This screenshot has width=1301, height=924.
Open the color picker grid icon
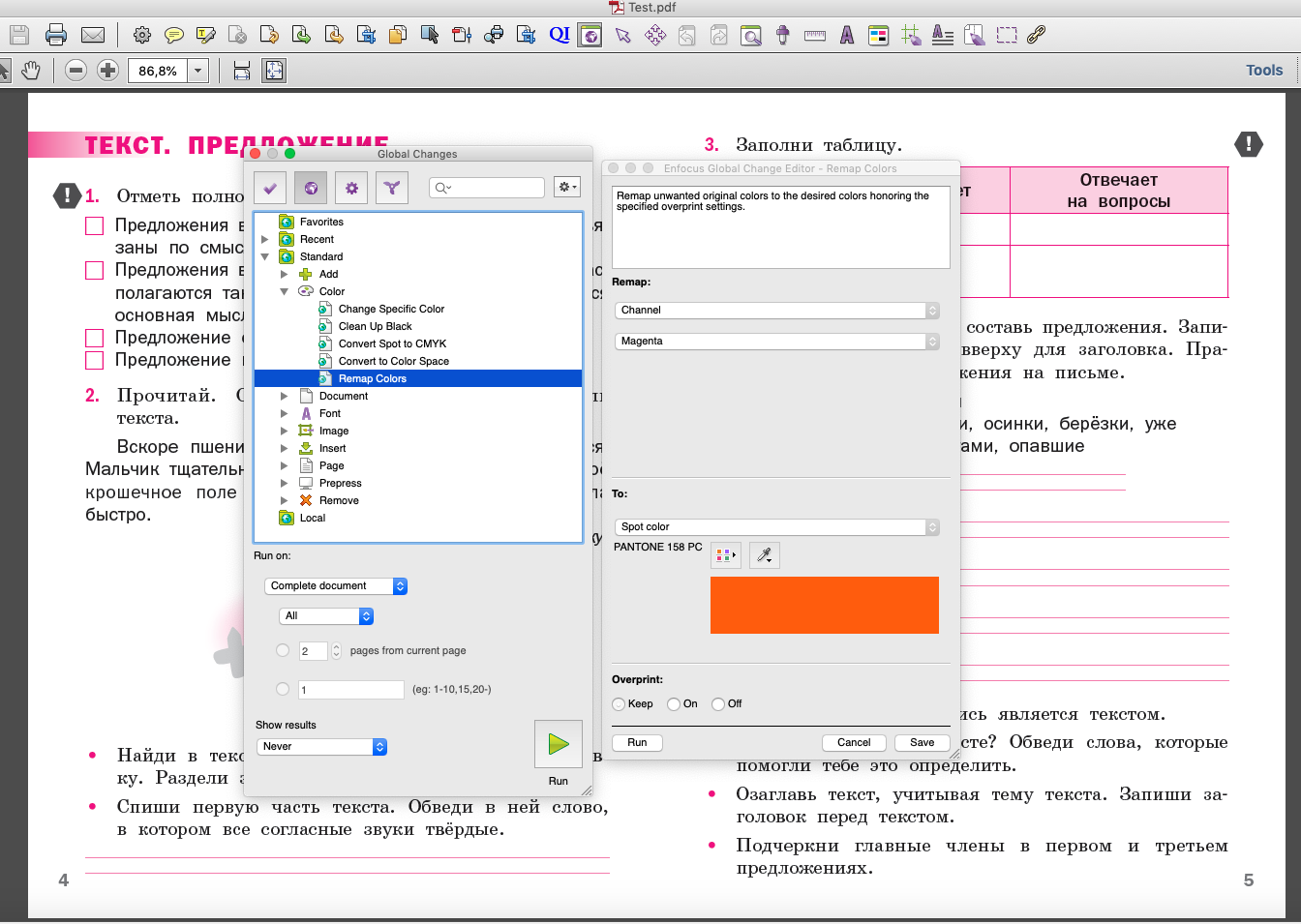(x=725, y=555)
